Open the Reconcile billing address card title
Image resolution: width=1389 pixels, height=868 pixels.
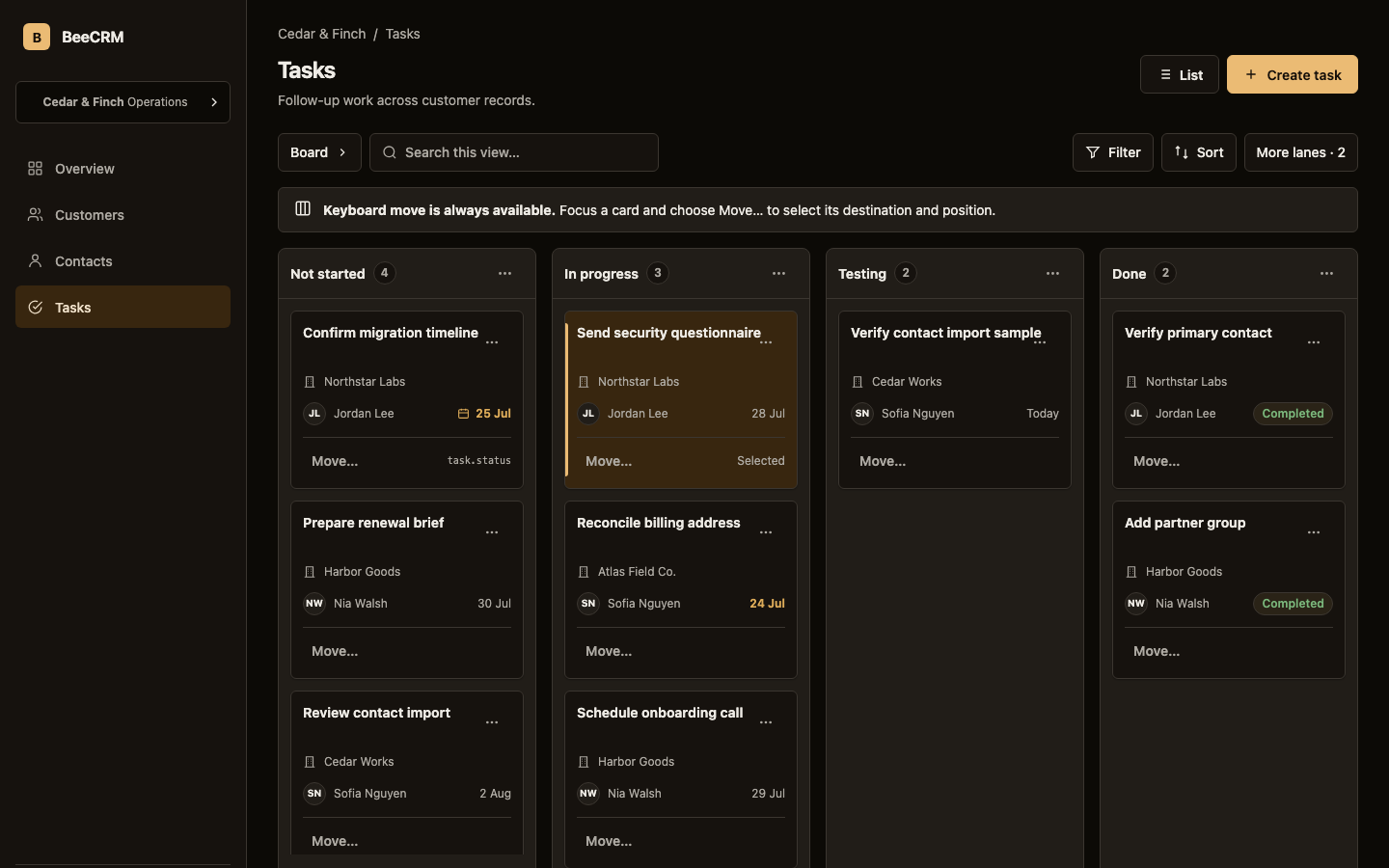tap(659, 523)
